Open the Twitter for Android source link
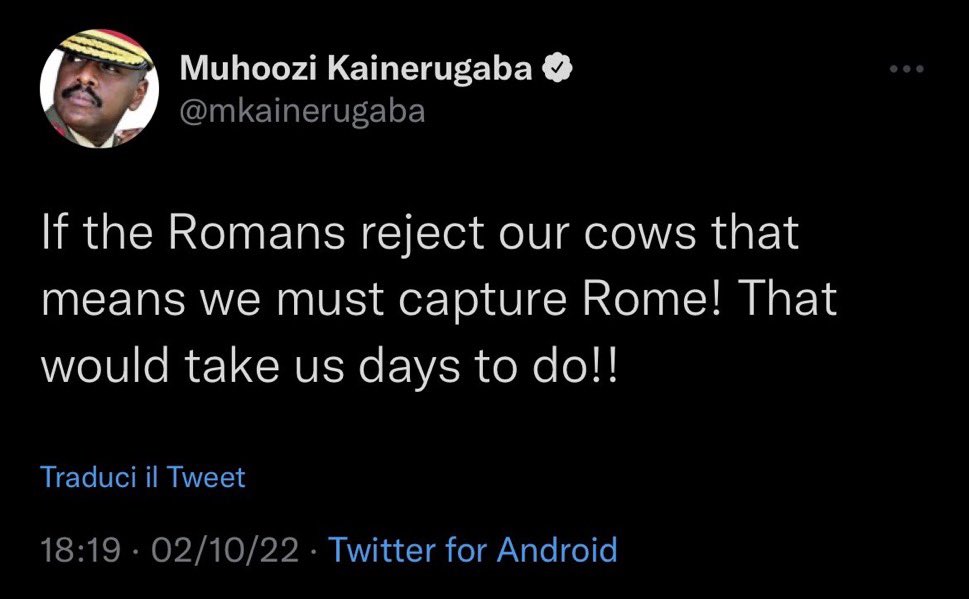Screen dimensions: 969x599 (472, 549)
